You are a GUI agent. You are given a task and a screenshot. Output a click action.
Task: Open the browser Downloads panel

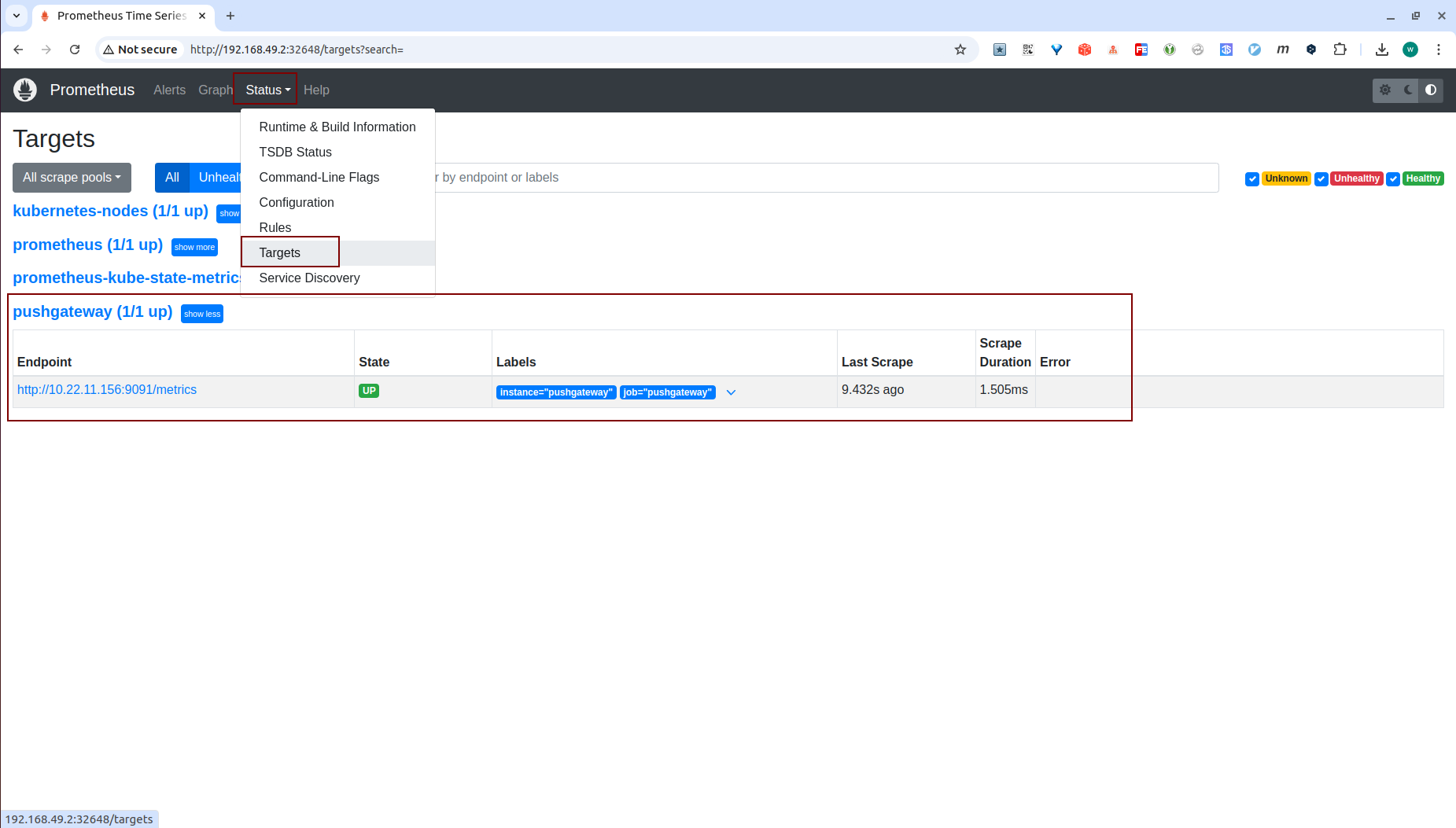tap(1382, 50)
